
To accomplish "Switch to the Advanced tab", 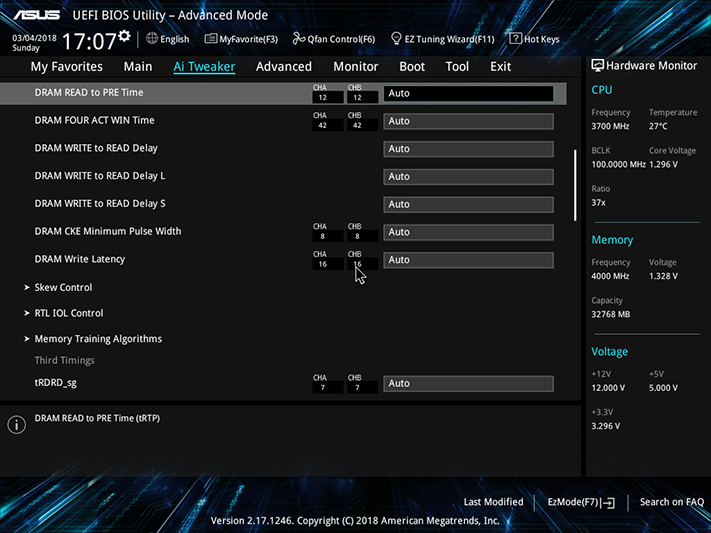I will [x=284, y=67].
